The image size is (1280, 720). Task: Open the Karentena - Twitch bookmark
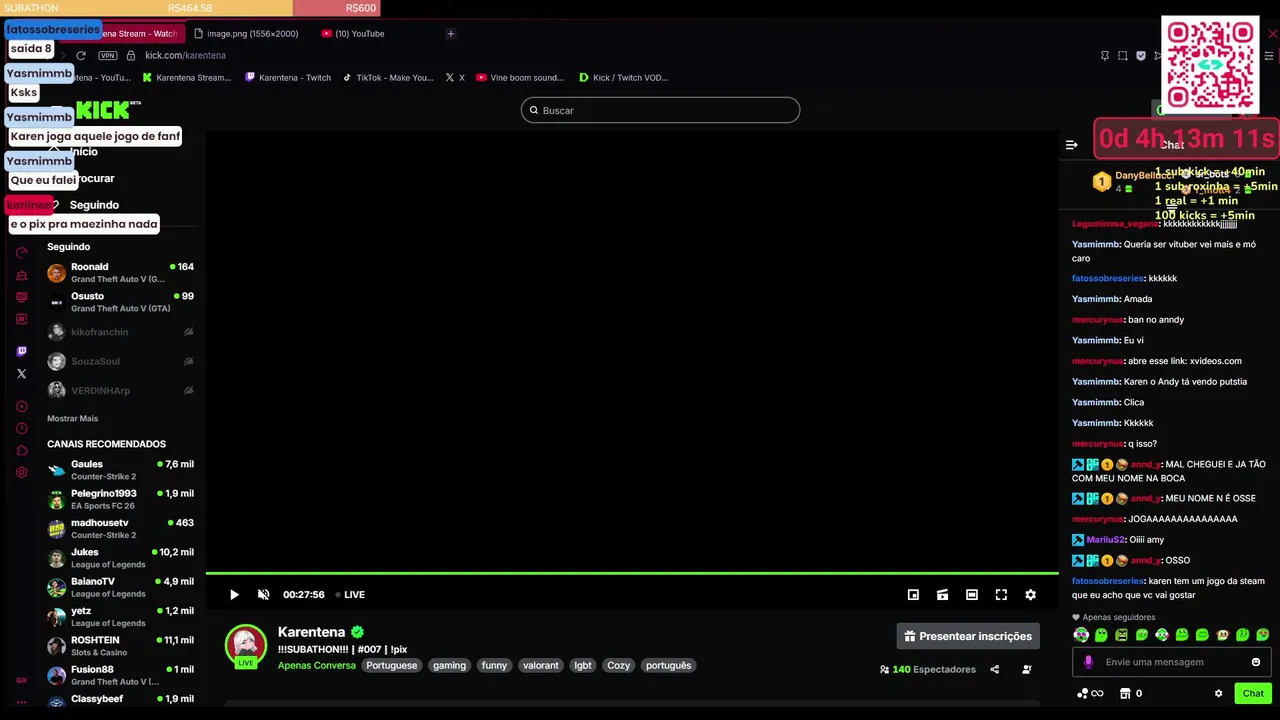[288, 78]
